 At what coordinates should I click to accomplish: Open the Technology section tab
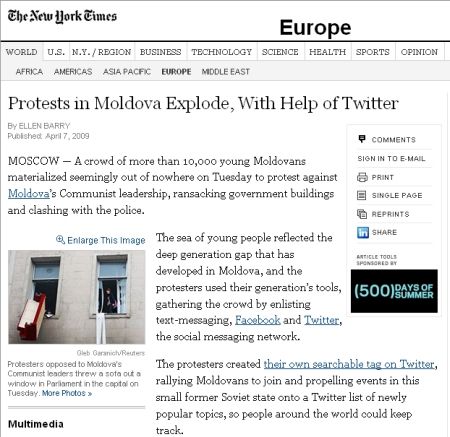point(222,52)
